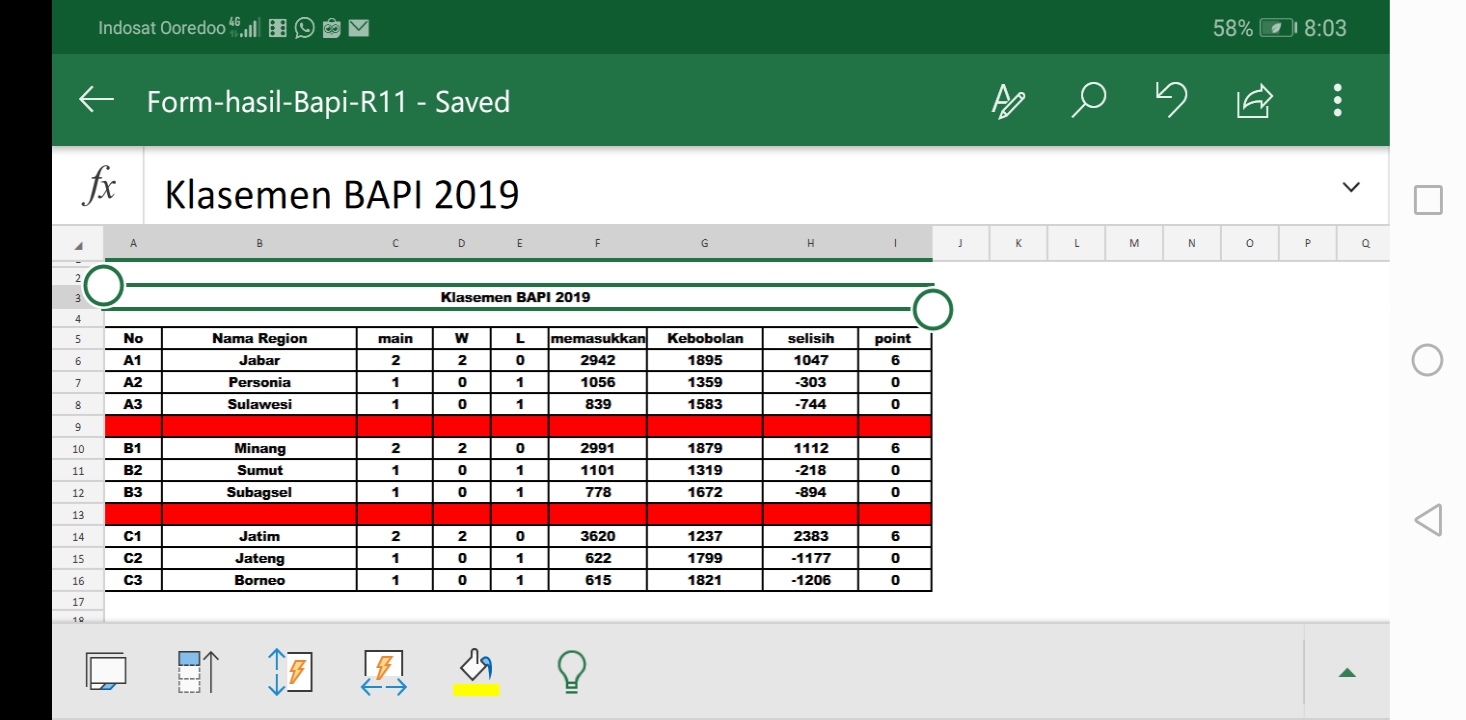The height and width of the screenshot is (720, 1466).
Task: Select the C1 cell
Action: coord(133,536)
